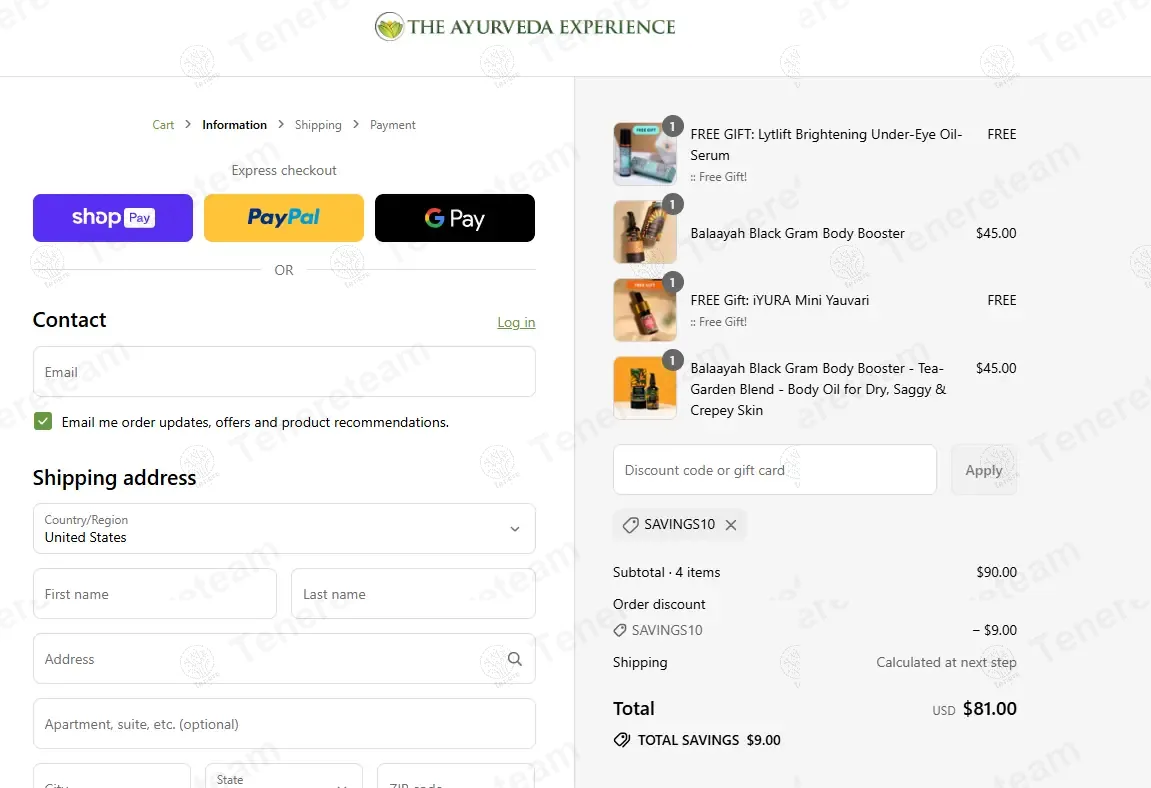The height and width of the screenshot is (788, 1151).
Task: Click the Balaayah Black Gram Body Booster thumbnail
Action: click(645, 232)
